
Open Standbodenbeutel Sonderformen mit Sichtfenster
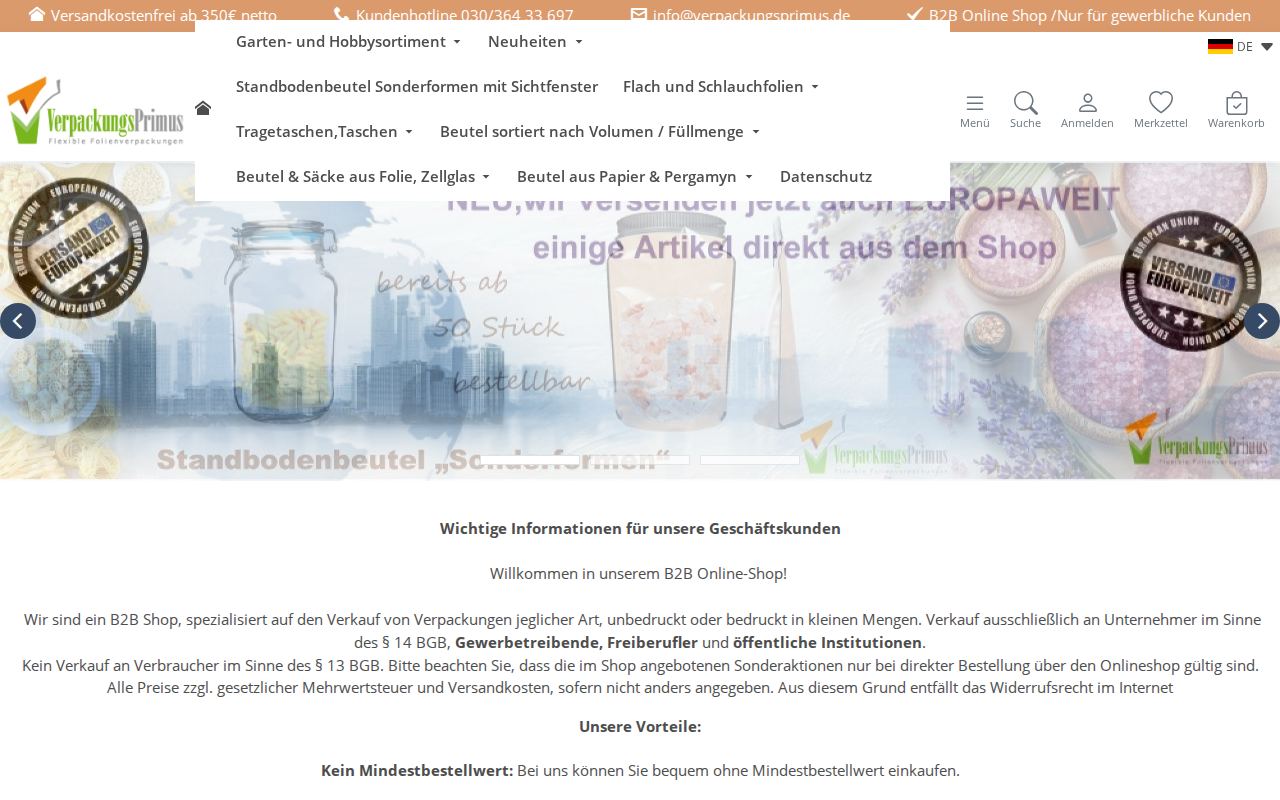coord(417,86)
